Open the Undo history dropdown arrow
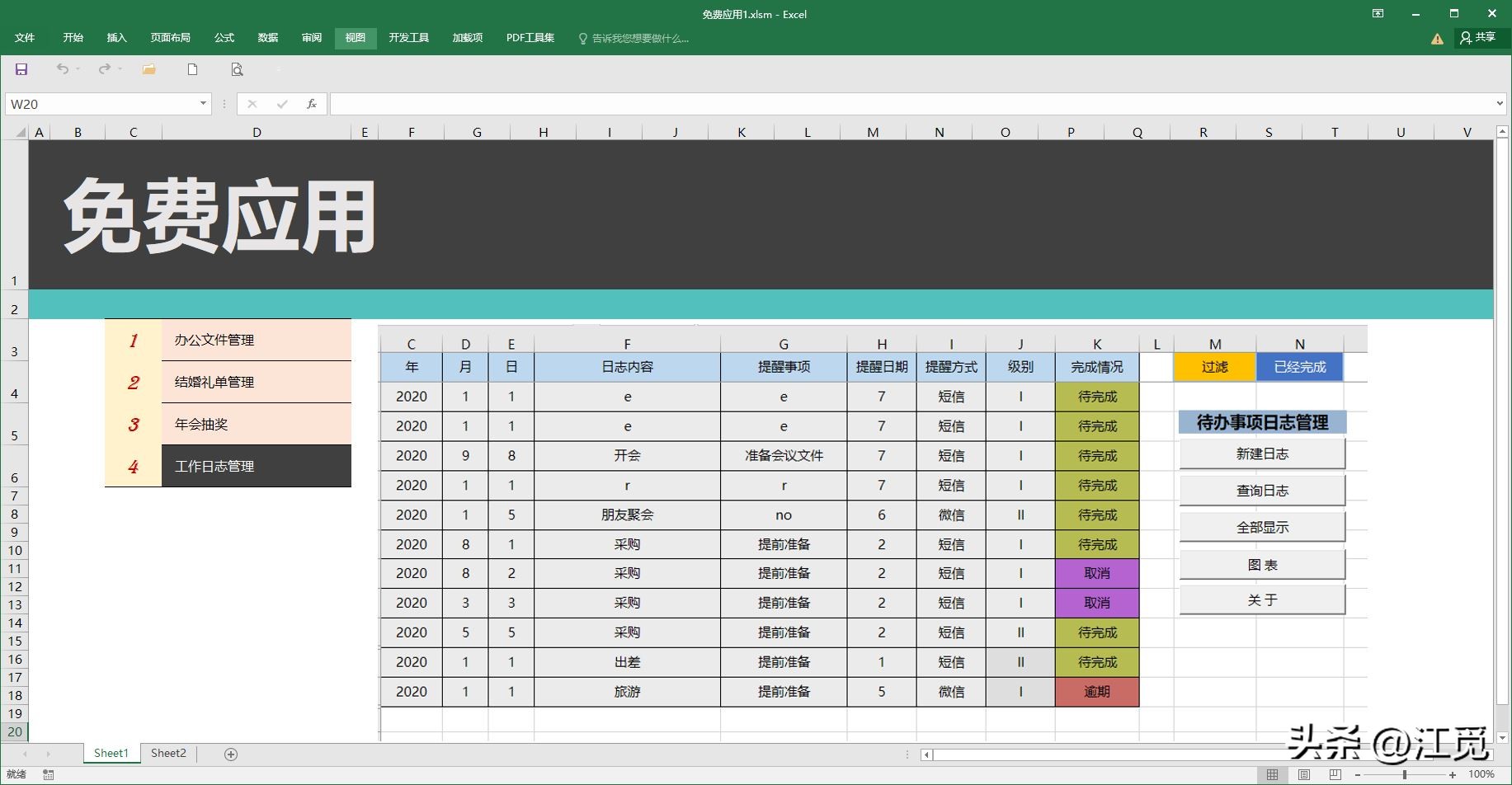 pos(78,69)
